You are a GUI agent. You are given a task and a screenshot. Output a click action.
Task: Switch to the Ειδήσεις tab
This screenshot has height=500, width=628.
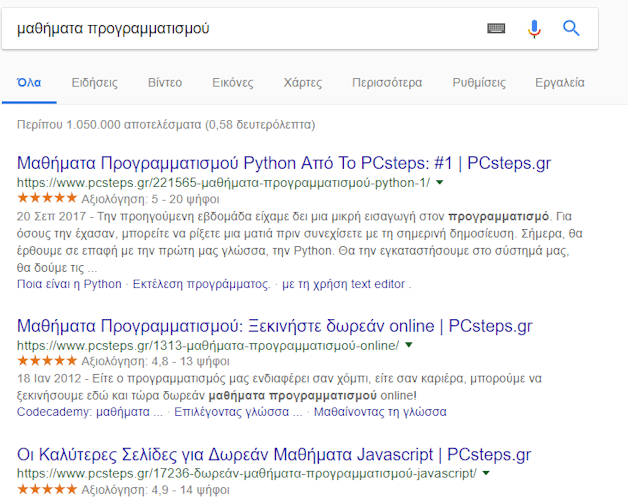click(95, 83)
